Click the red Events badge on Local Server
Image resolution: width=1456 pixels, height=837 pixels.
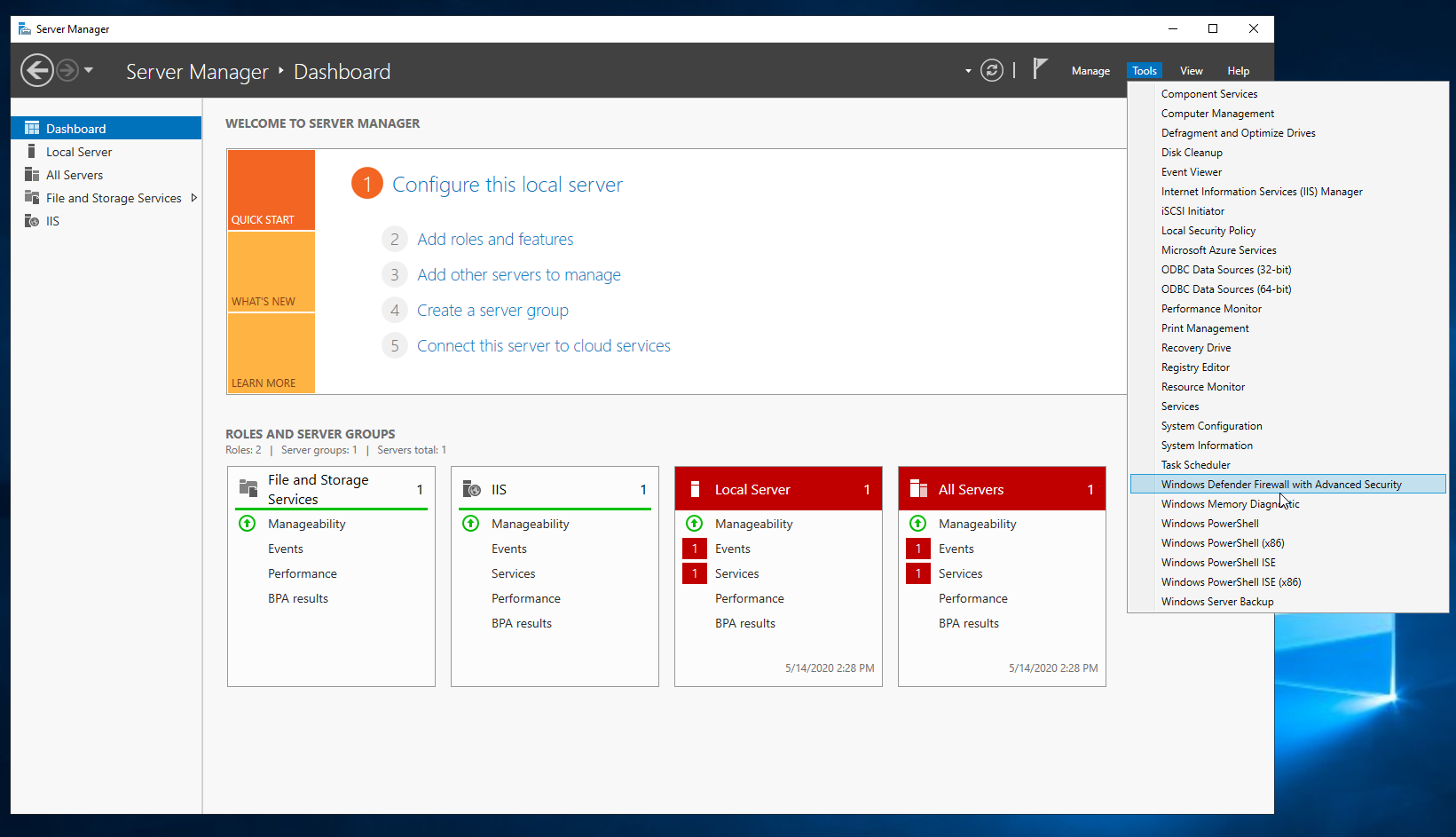[695, 549]
